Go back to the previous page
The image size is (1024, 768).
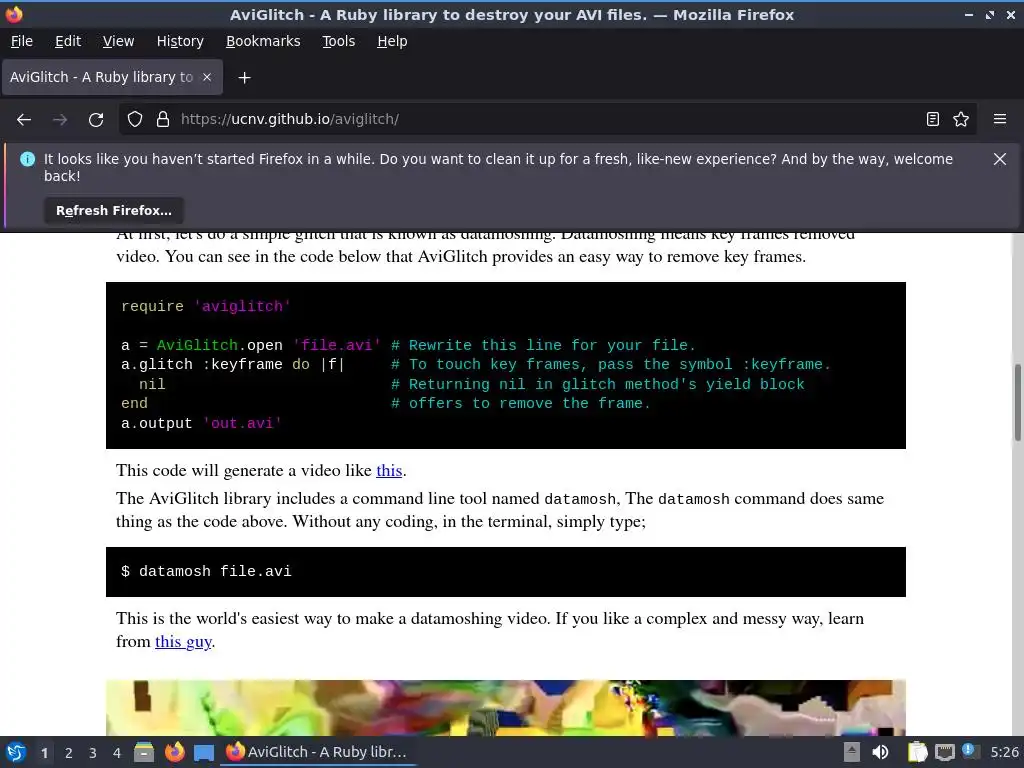24,120
